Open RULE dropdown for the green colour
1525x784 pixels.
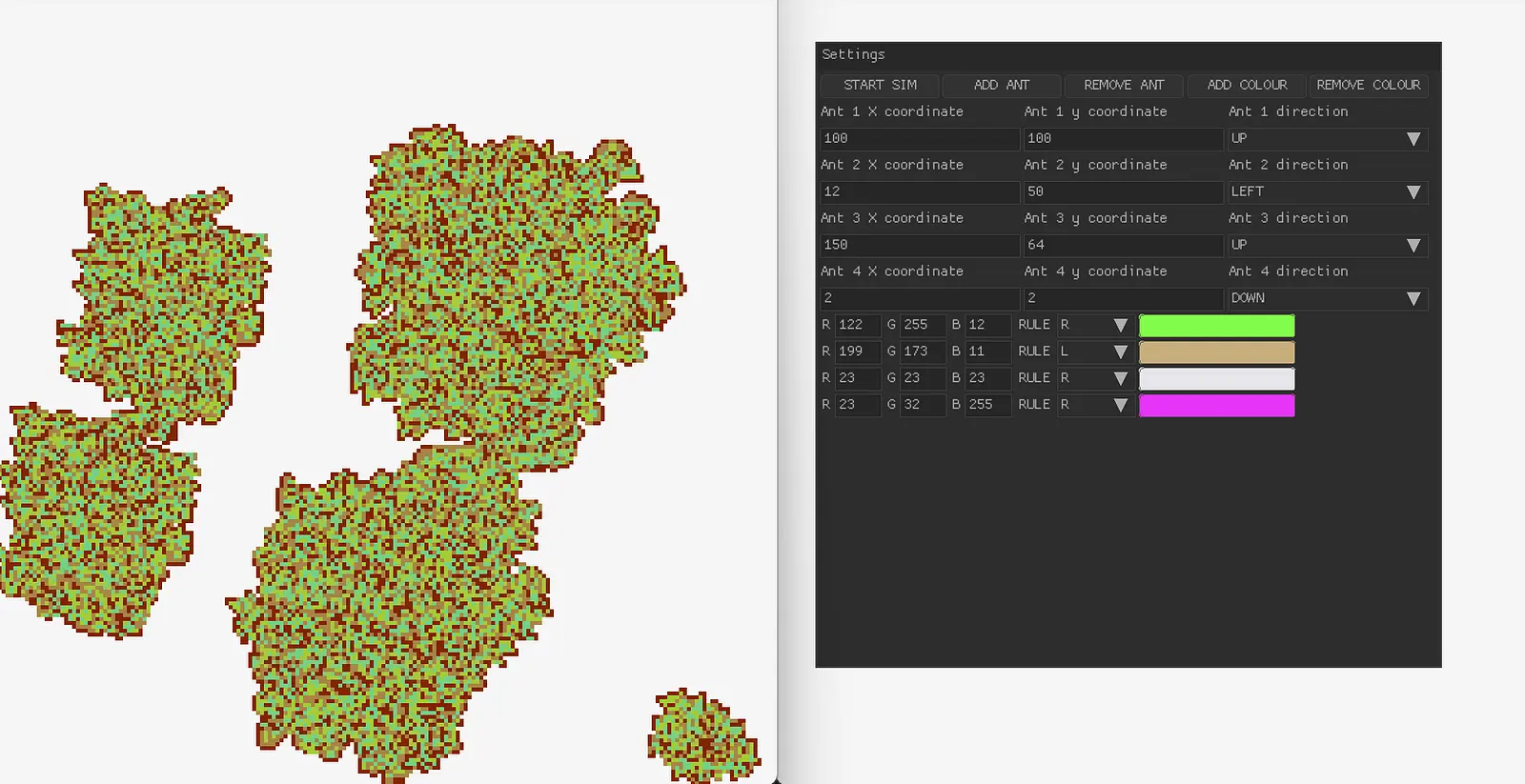click(x=1094, y=326)
